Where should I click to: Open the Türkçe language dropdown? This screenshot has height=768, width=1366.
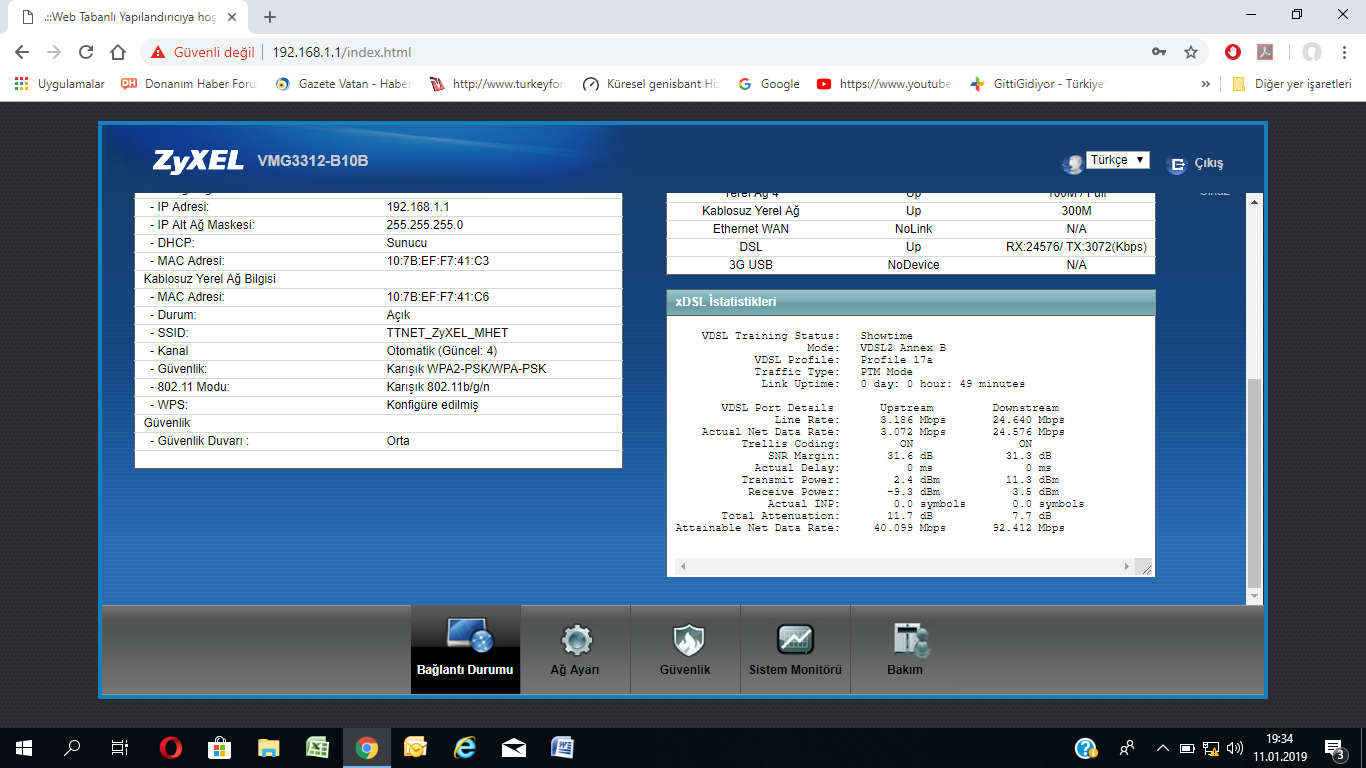pyautogui.click(x=1118, y=160)
